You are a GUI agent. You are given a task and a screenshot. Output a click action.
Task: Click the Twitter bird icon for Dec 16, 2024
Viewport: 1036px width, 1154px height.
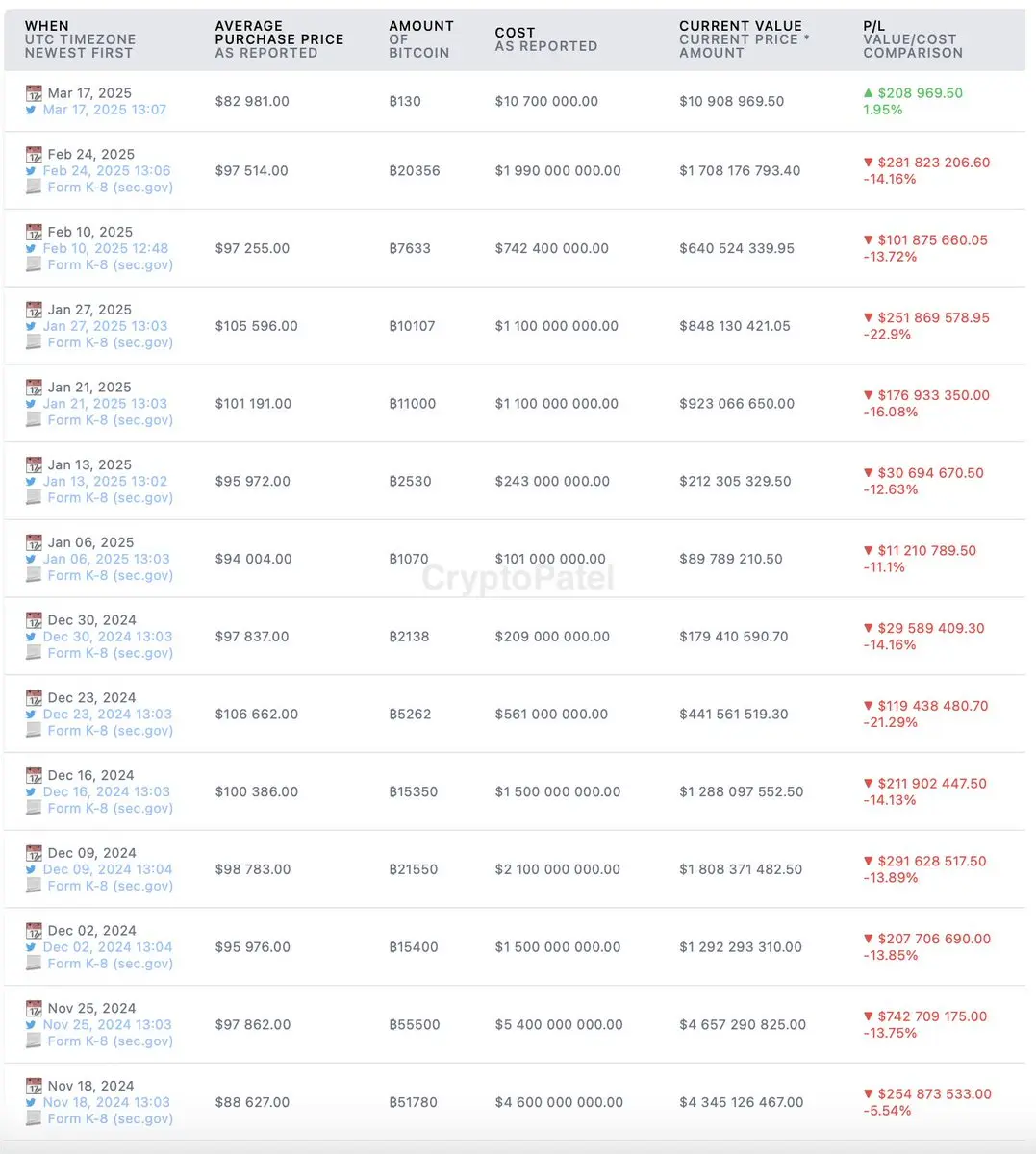pos(32,792)
